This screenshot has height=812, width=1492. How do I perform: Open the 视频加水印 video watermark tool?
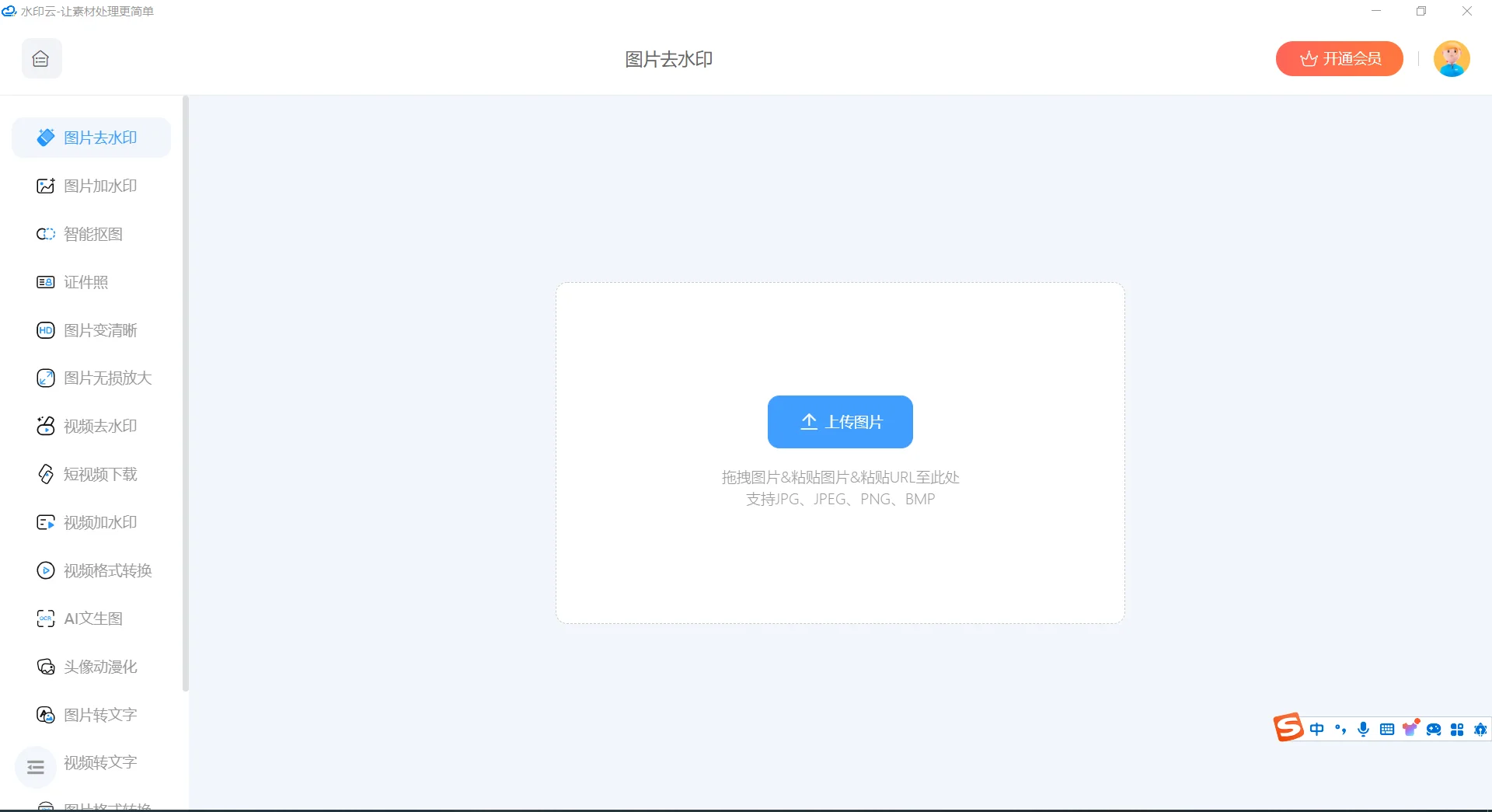coord(99,522)
